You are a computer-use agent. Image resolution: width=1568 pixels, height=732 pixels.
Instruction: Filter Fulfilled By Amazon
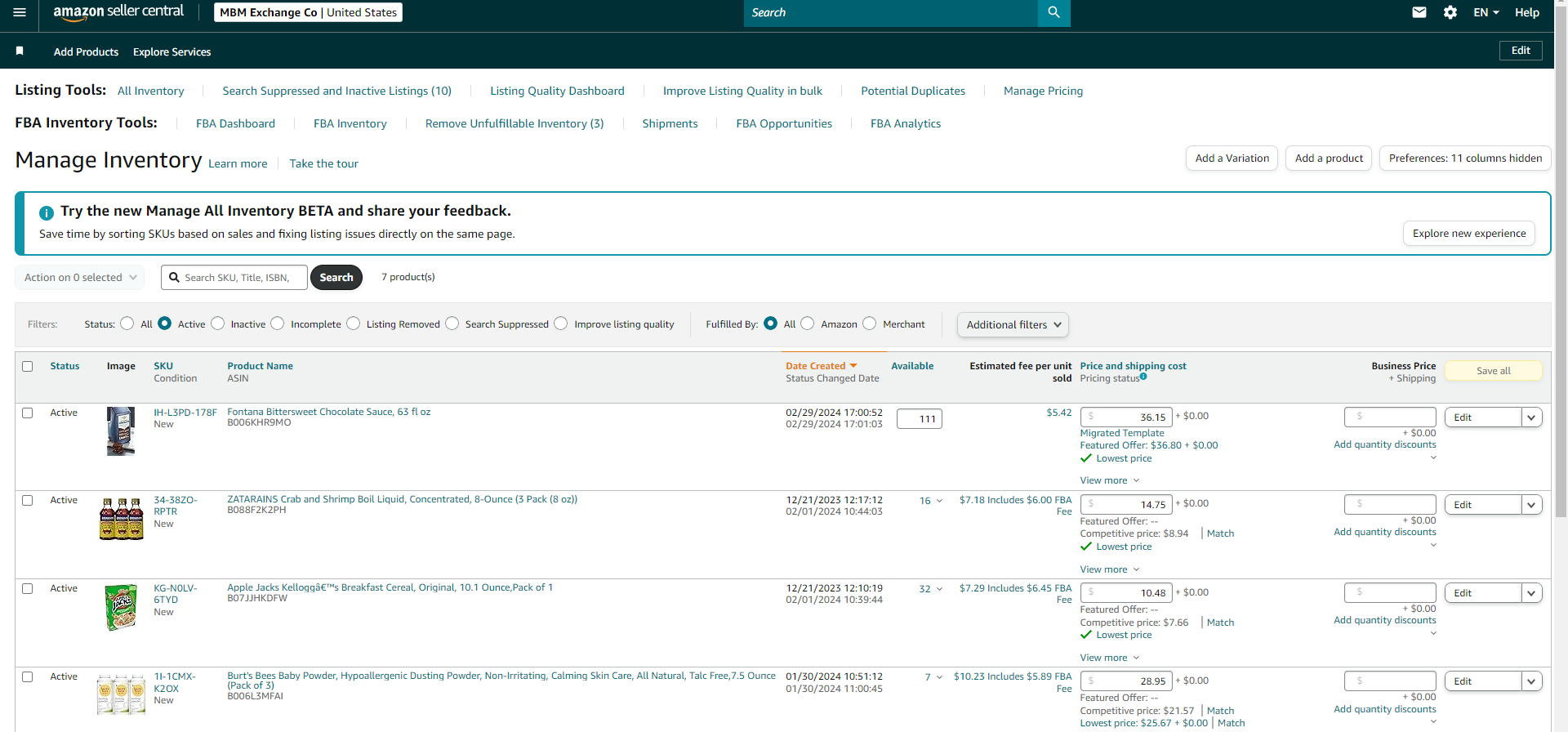808,324
